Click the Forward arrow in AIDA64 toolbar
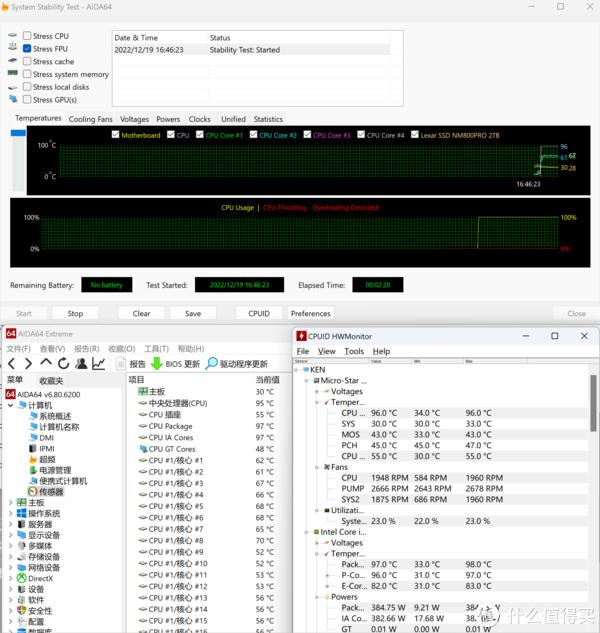Image resolution: width=600 pixels, height=633 pixels. [x=28, y=364]
